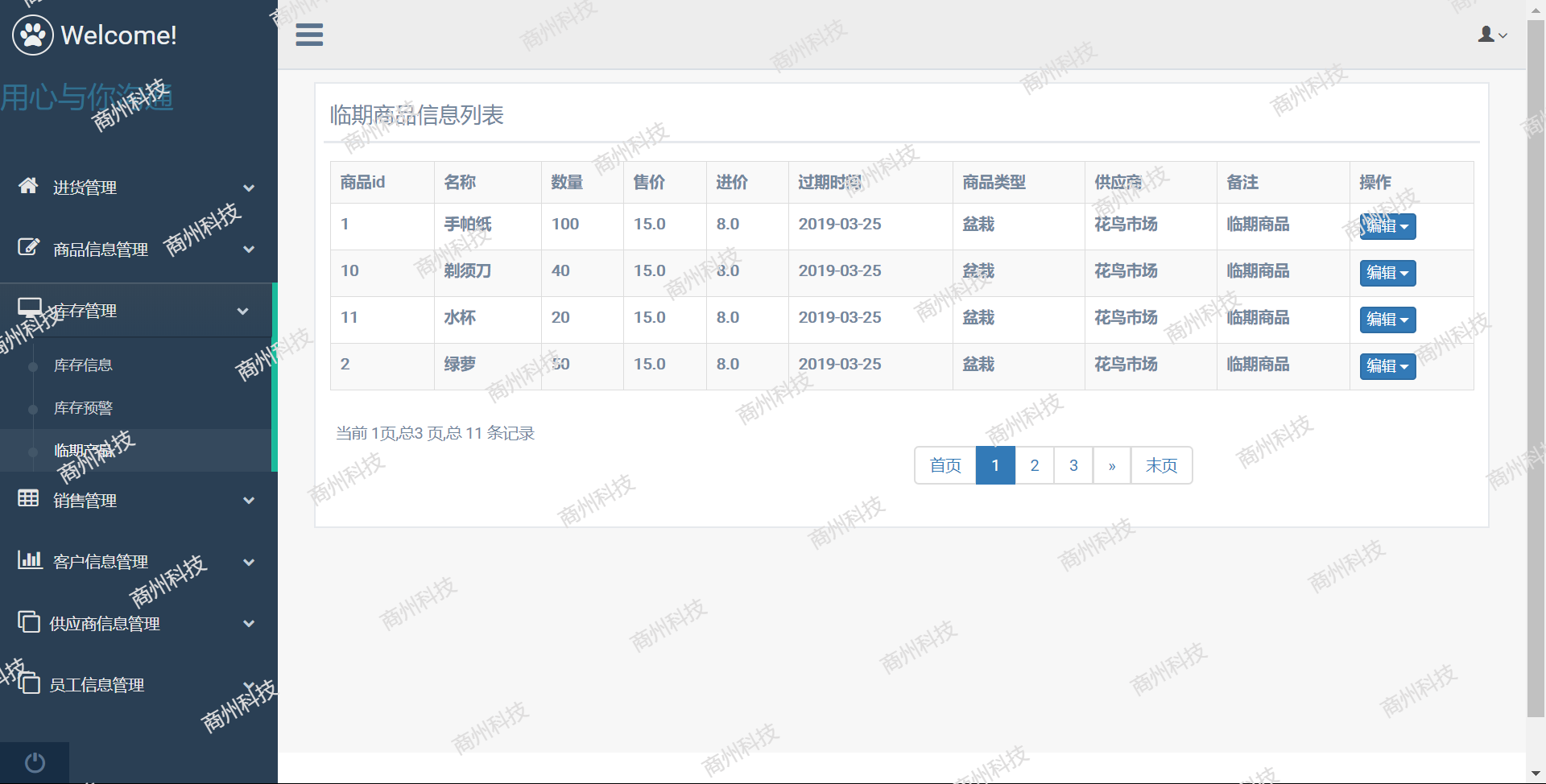
Task: Open the 客户信息管理 menu
Action: [x=137, y=562]
